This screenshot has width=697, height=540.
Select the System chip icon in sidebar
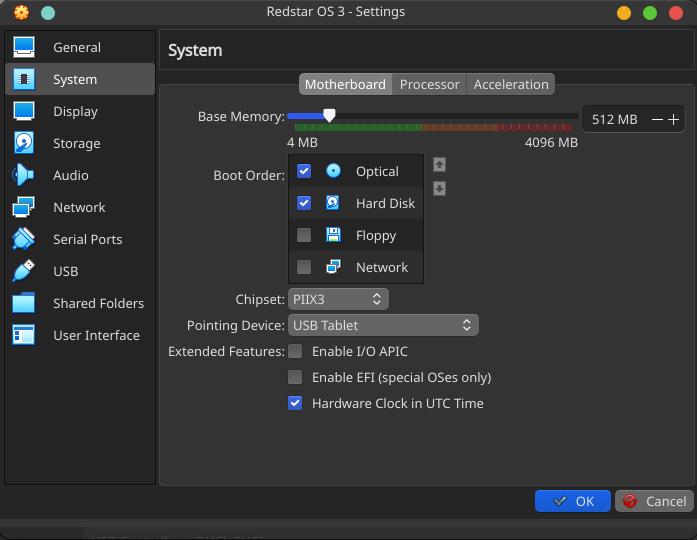(24, 79)
